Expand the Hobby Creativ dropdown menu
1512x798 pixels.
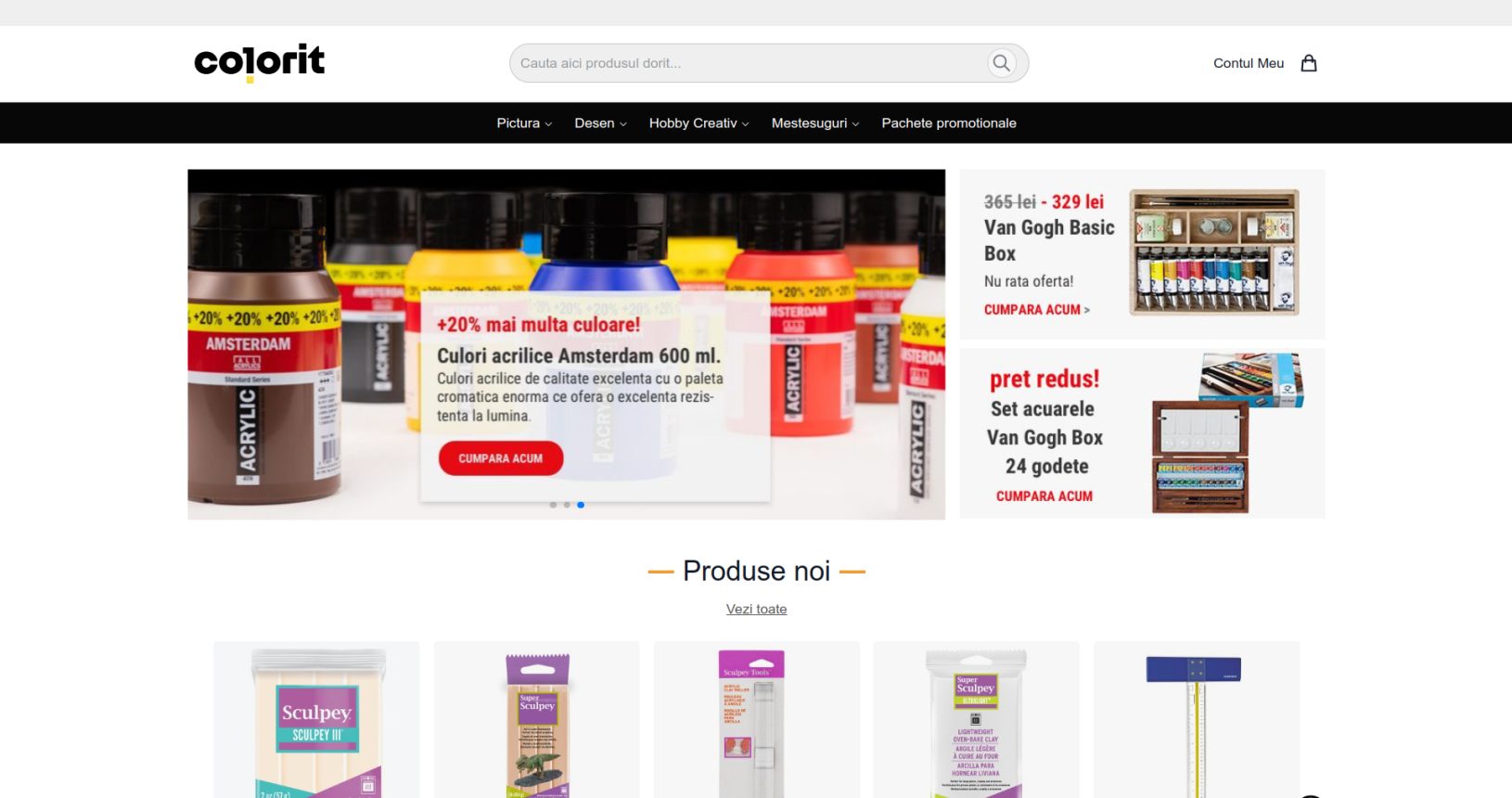[x=698, y=122]
